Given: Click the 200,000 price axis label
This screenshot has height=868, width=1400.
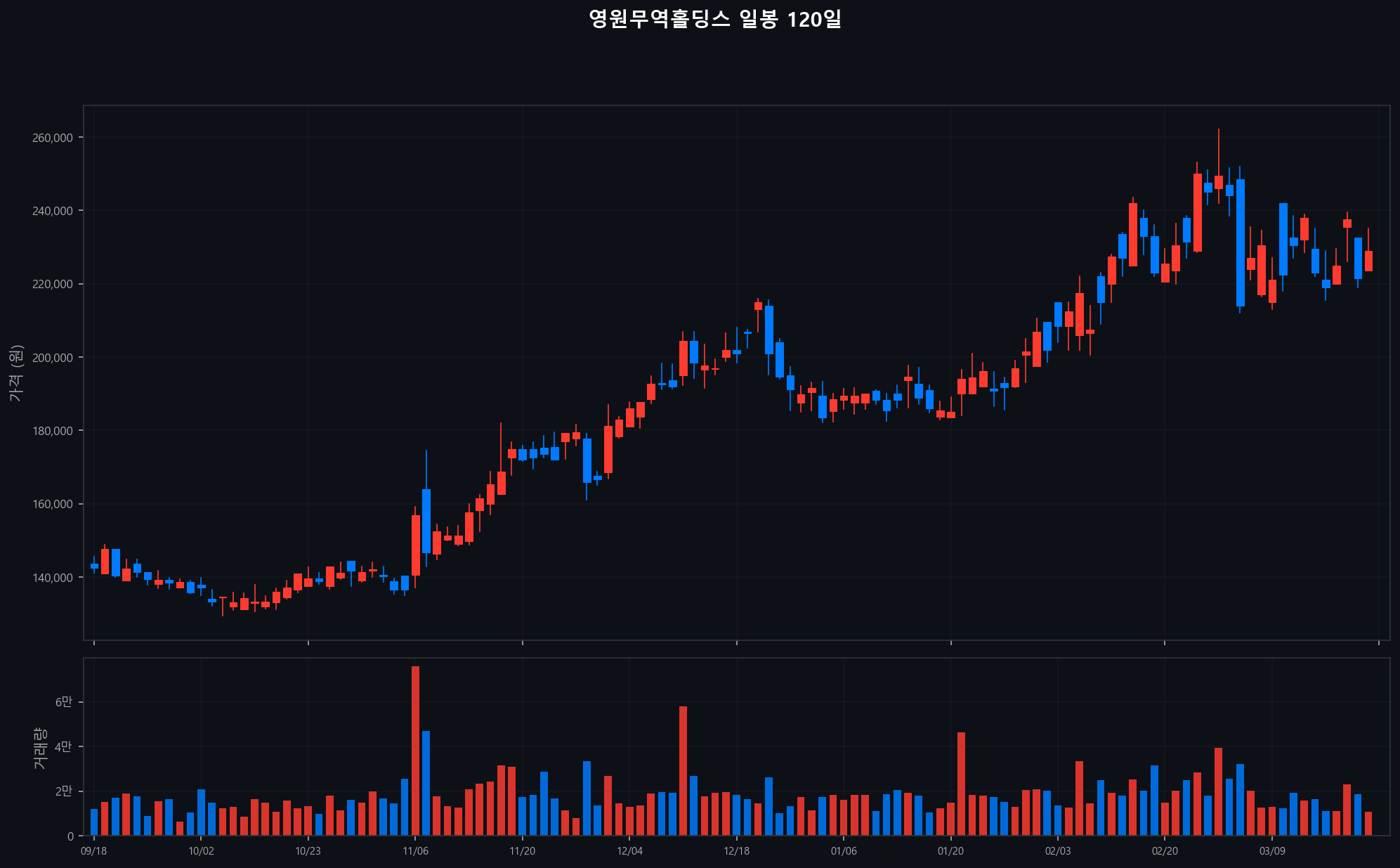Looking at the screenshot, I should point(53,358).
